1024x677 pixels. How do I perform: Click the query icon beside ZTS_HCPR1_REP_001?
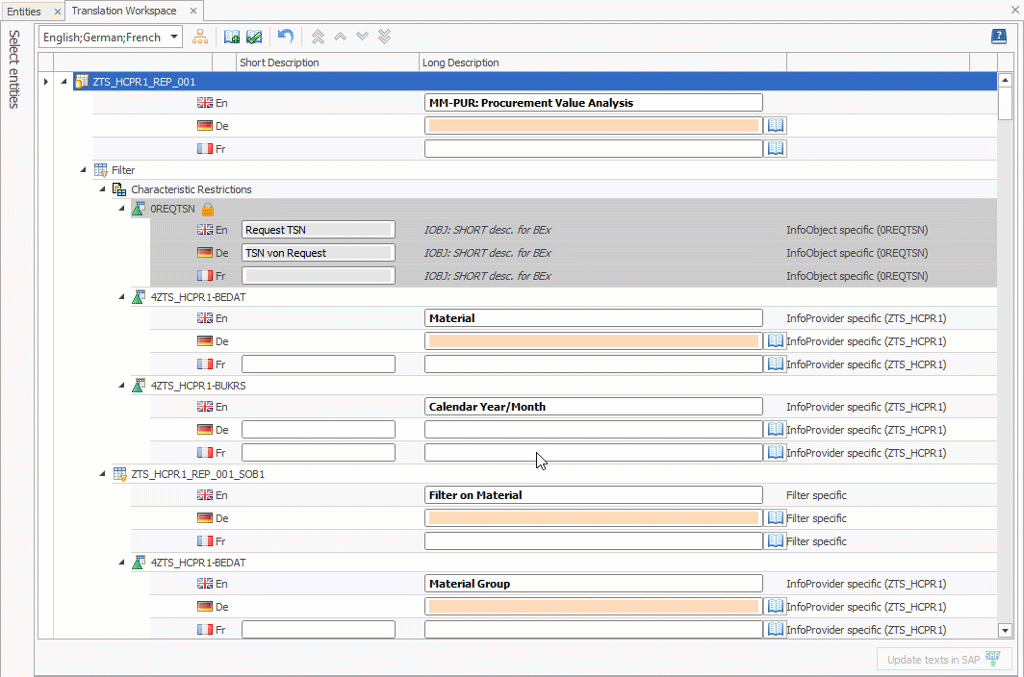tap(82, 82)
